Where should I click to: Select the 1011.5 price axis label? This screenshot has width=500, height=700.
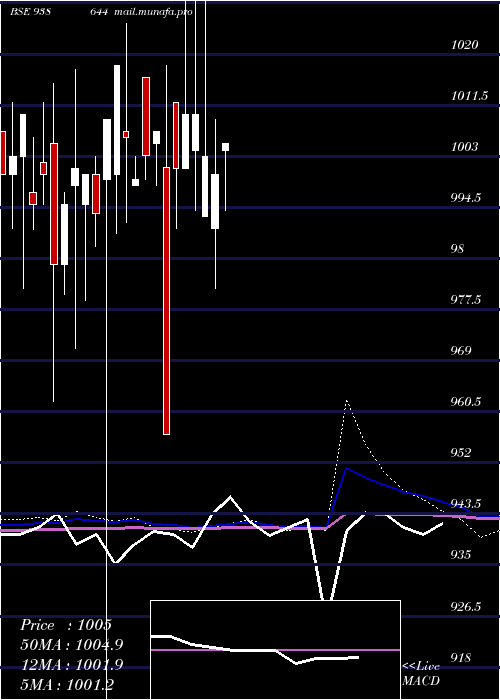click(x=469, y=96)
